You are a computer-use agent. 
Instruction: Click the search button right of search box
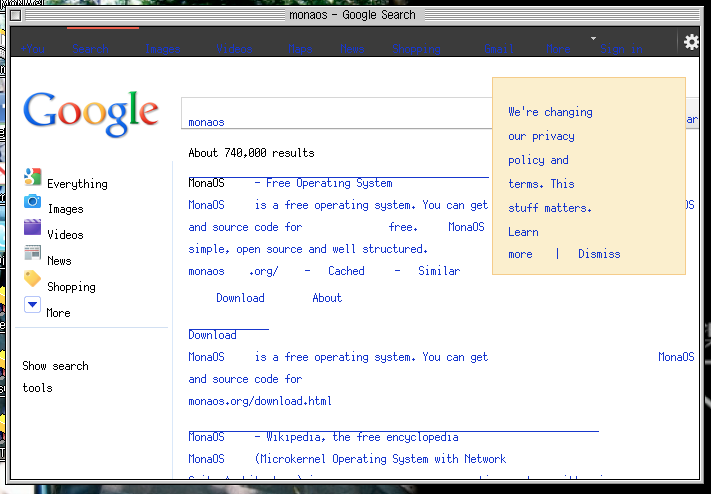tap(692, 113)
